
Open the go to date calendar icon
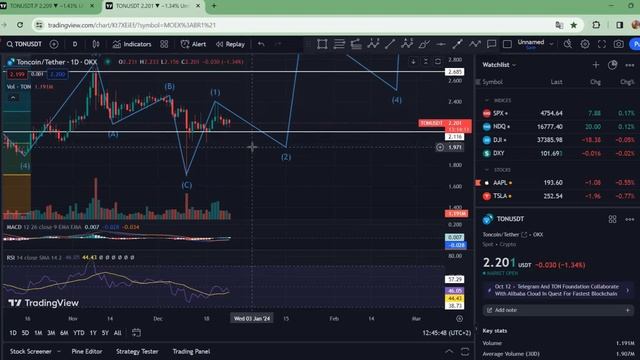coord(136,333)
